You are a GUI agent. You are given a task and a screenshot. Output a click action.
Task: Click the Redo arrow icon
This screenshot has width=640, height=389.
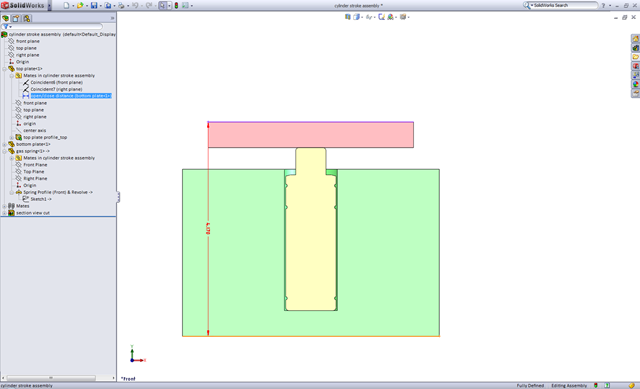(x=149, y=5)
